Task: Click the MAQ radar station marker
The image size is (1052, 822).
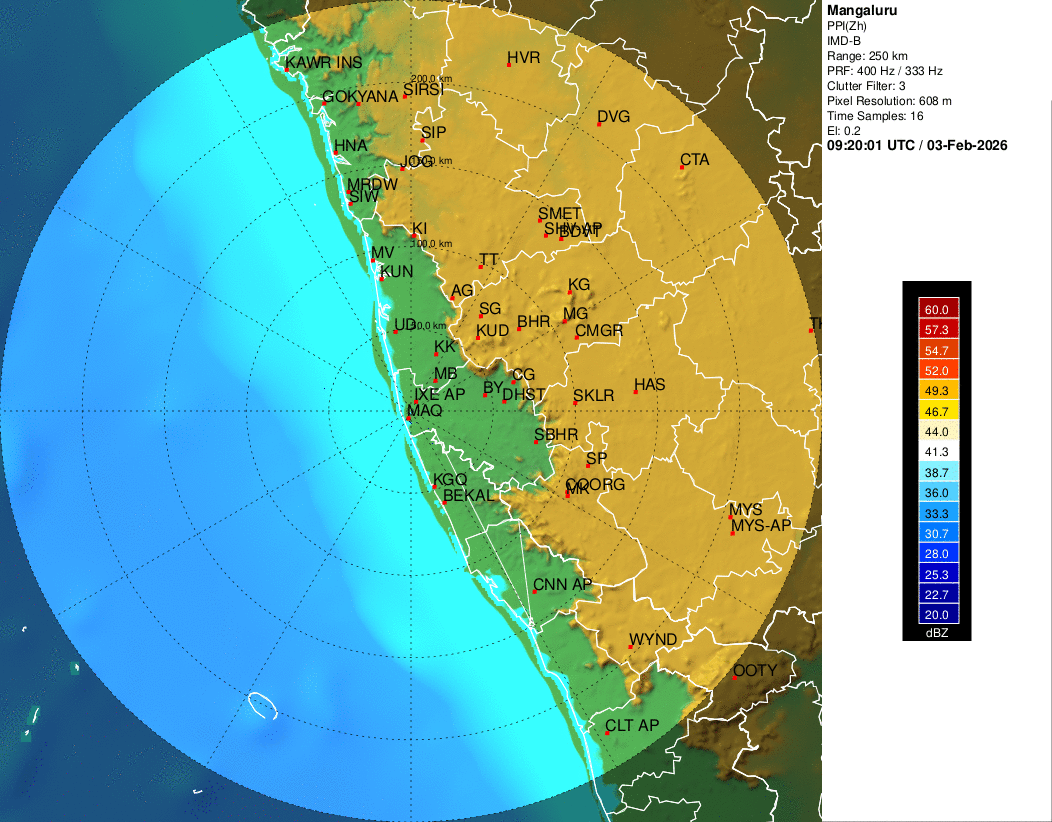Action: coord(408,418)
